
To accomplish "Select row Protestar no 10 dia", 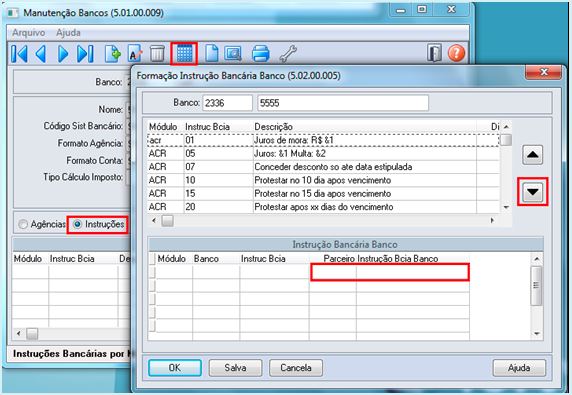I will pos(323,180).
